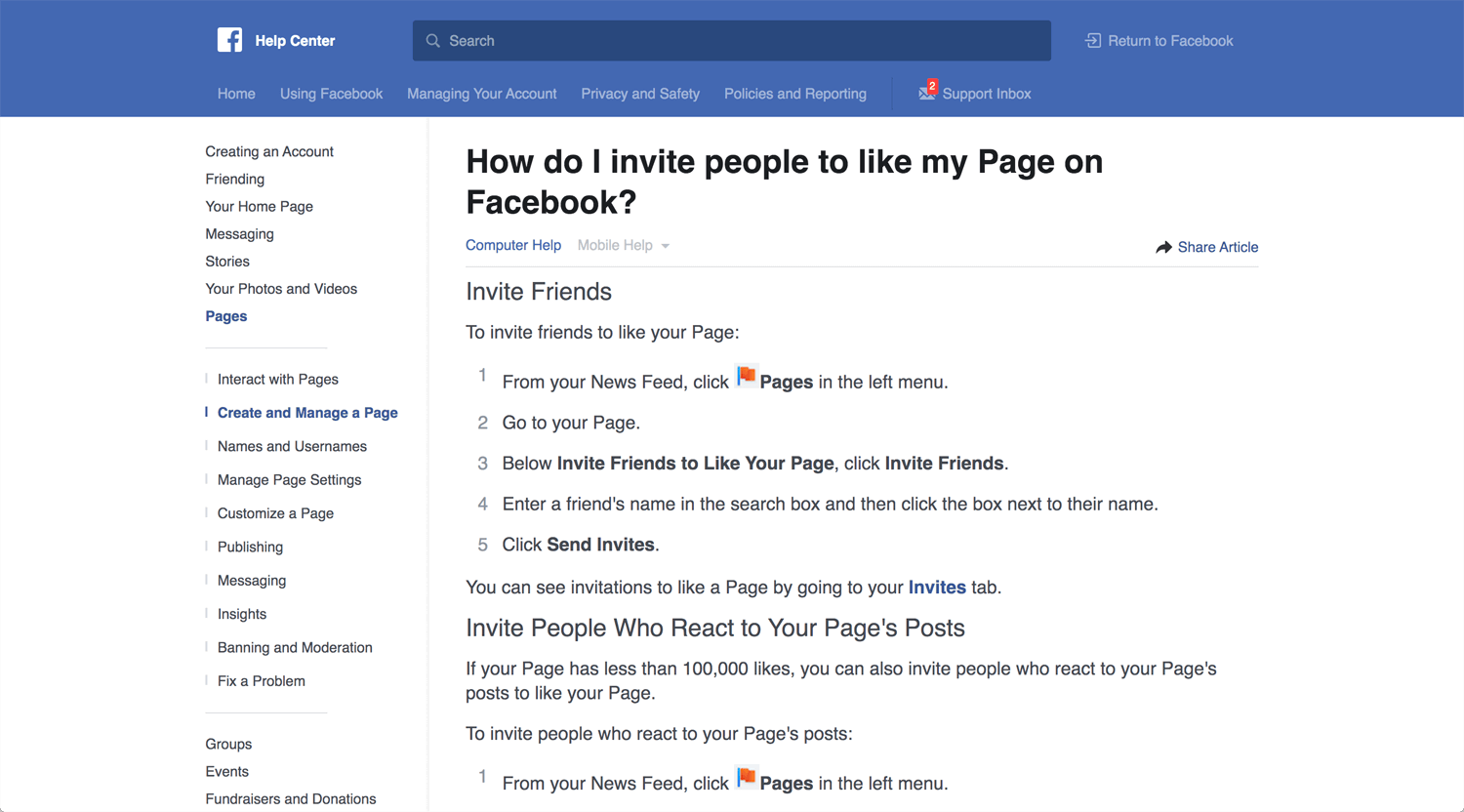The width and height of the screenshot is (1464, 812).
Task: Focus the Help Center search field
Action: (732, 41)
